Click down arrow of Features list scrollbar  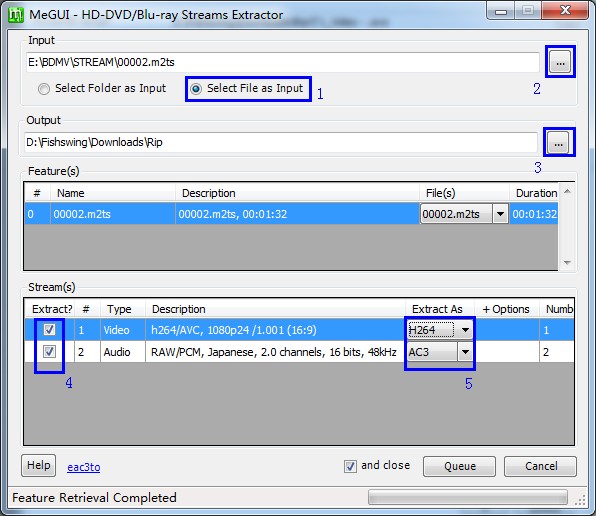click(x=567, y=263)
